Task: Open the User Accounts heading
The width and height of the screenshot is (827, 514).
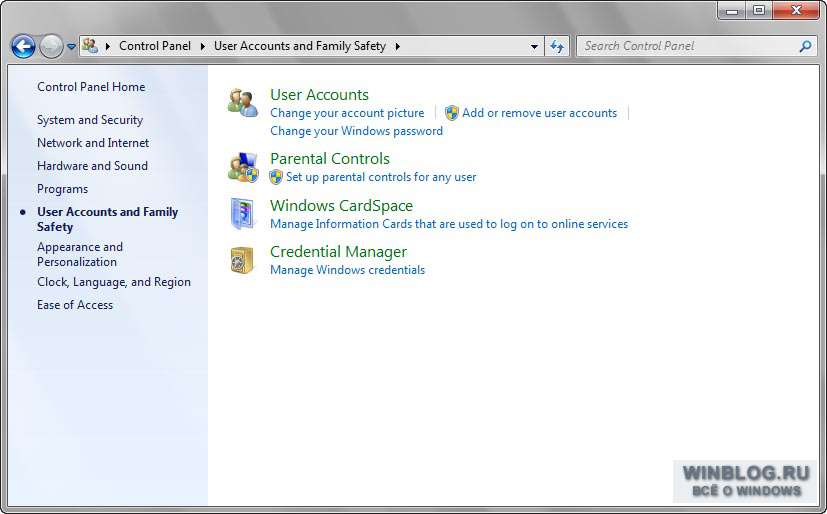Action: click(319, 95)
